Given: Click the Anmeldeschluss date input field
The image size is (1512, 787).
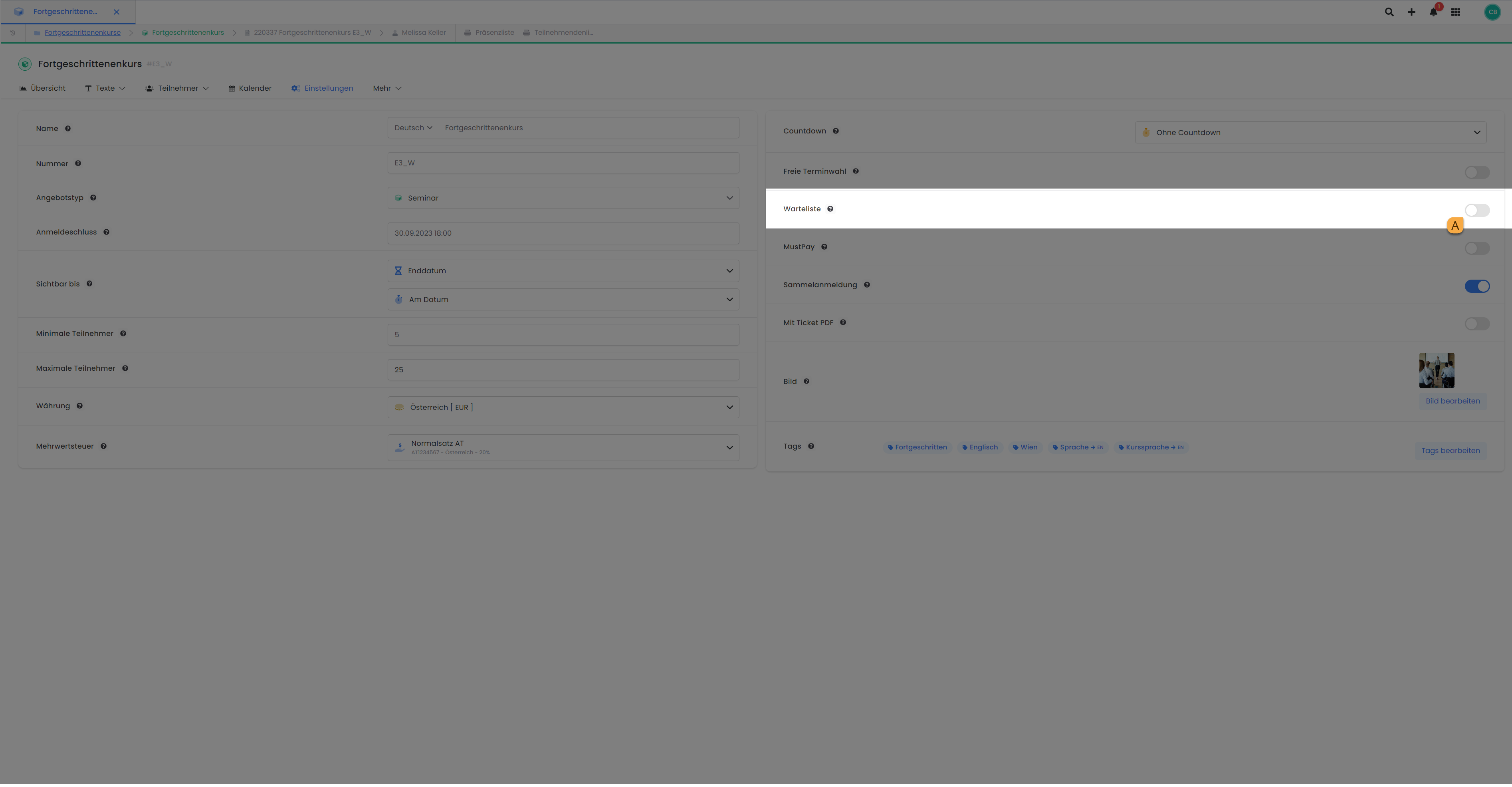Looking at the screenshot, I should pyautogui.click(x=562, y=233).
